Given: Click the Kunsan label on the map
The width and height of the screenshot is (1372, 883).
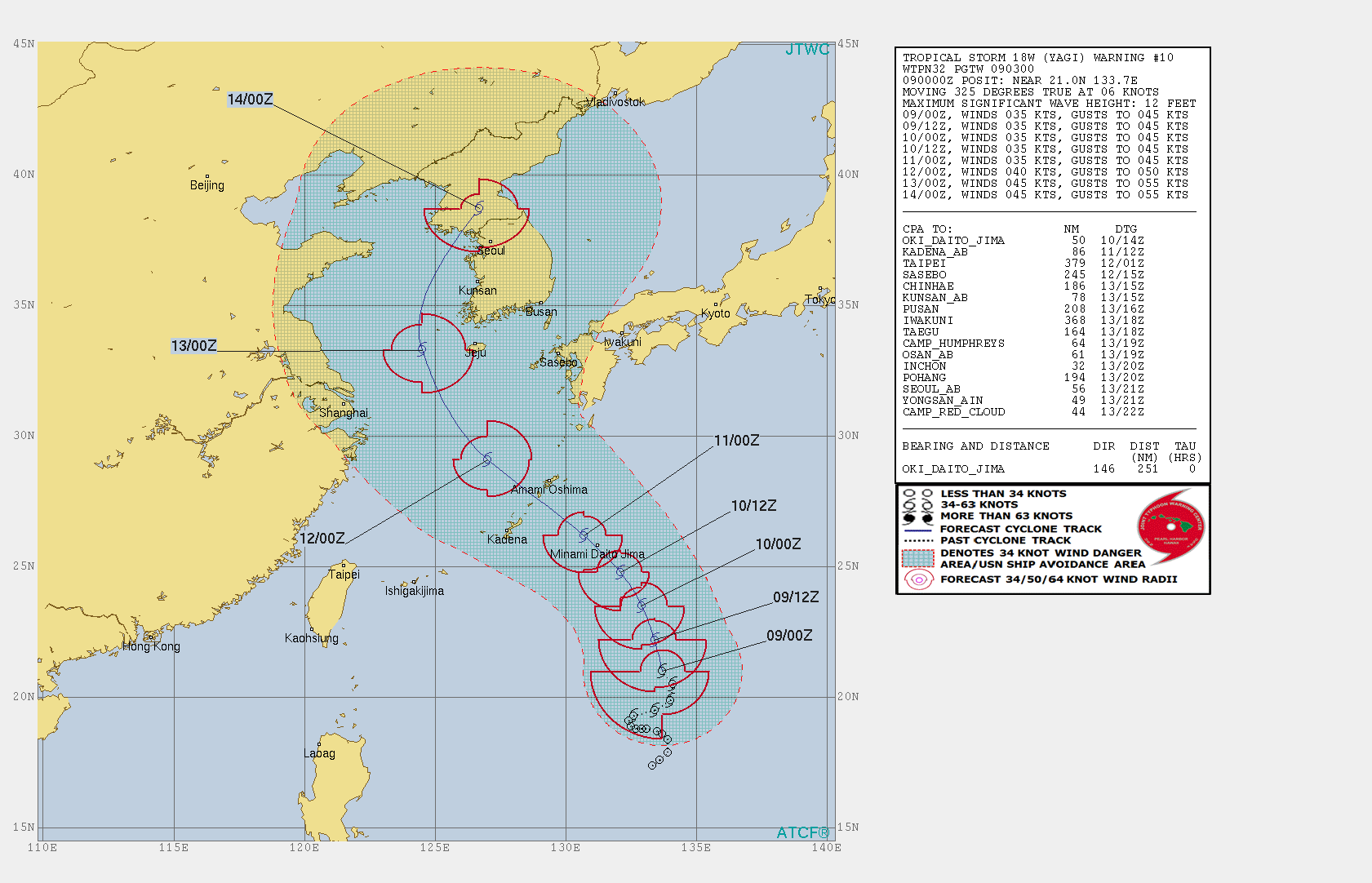Looking at the screenshot, I should [x=477, y=291].
